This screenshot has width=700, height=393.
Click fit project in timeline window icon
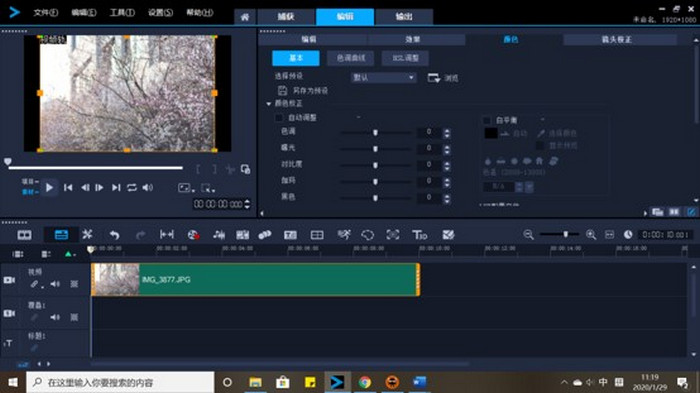click(x=167, y=234)
